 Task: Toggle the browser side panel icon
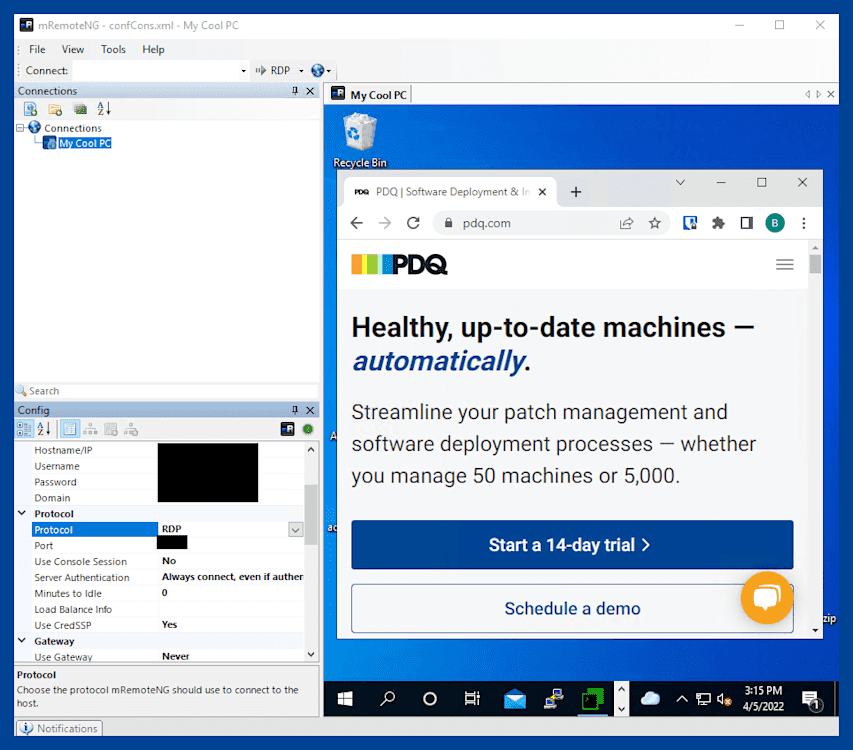pos(746,223)
